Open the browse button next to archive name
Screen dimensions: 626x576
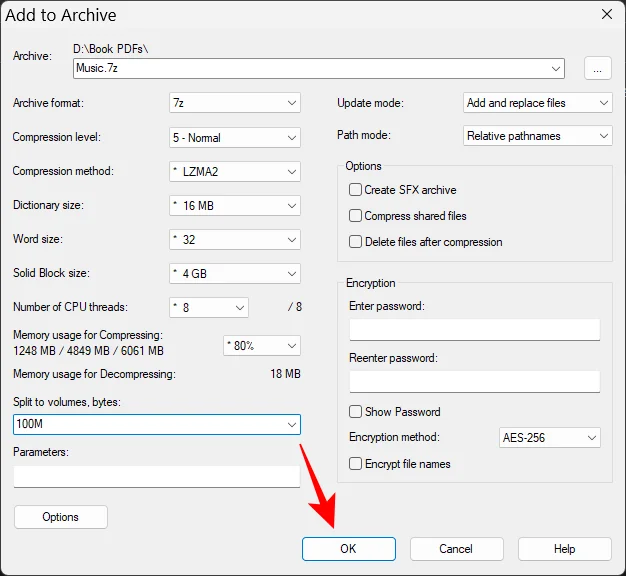pos(598,68)
